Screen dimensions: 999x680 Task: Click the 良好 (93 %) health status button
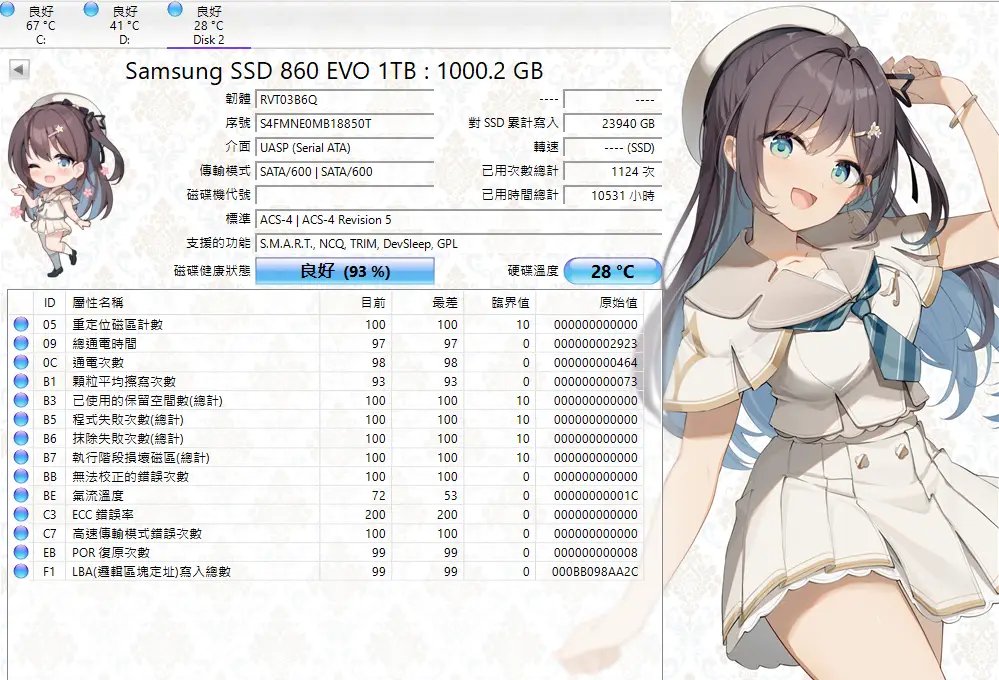(345, 271)
